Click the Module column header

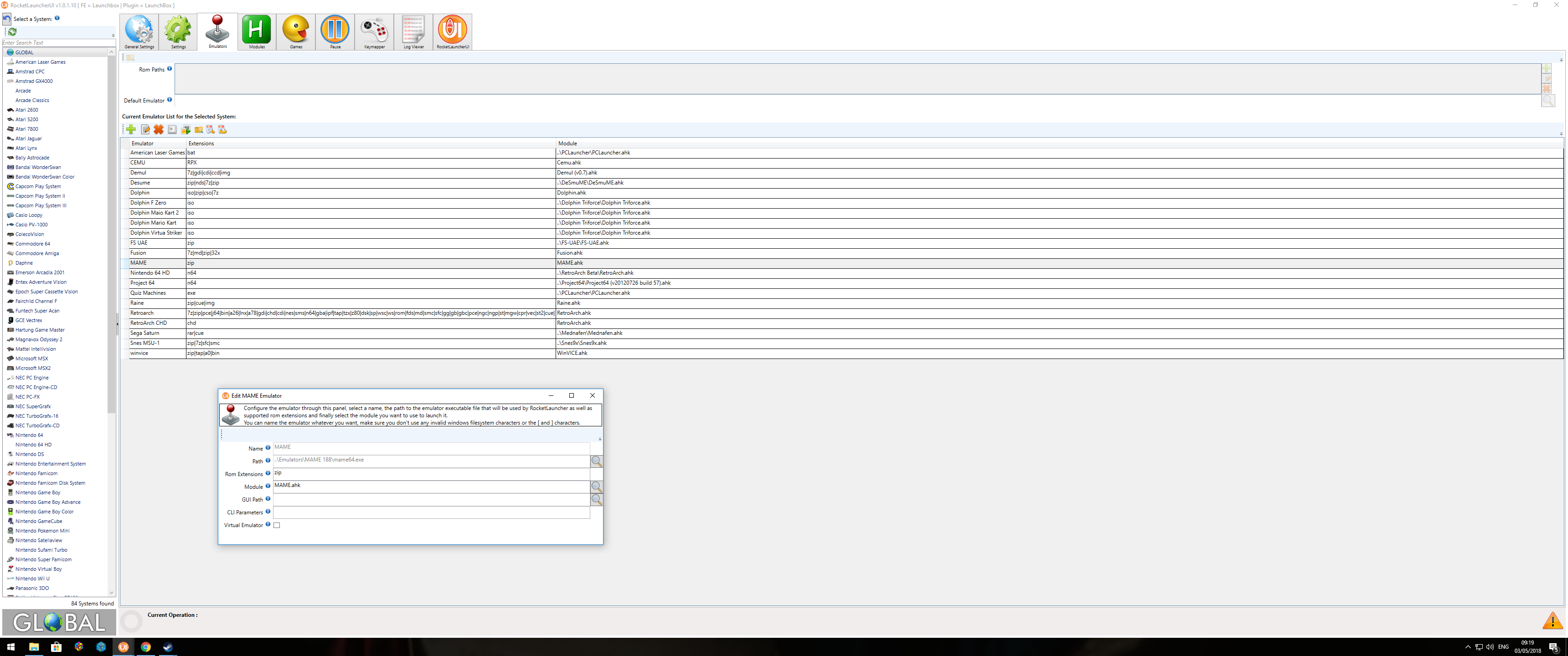pyautogui.click(x=1059, y=143)
